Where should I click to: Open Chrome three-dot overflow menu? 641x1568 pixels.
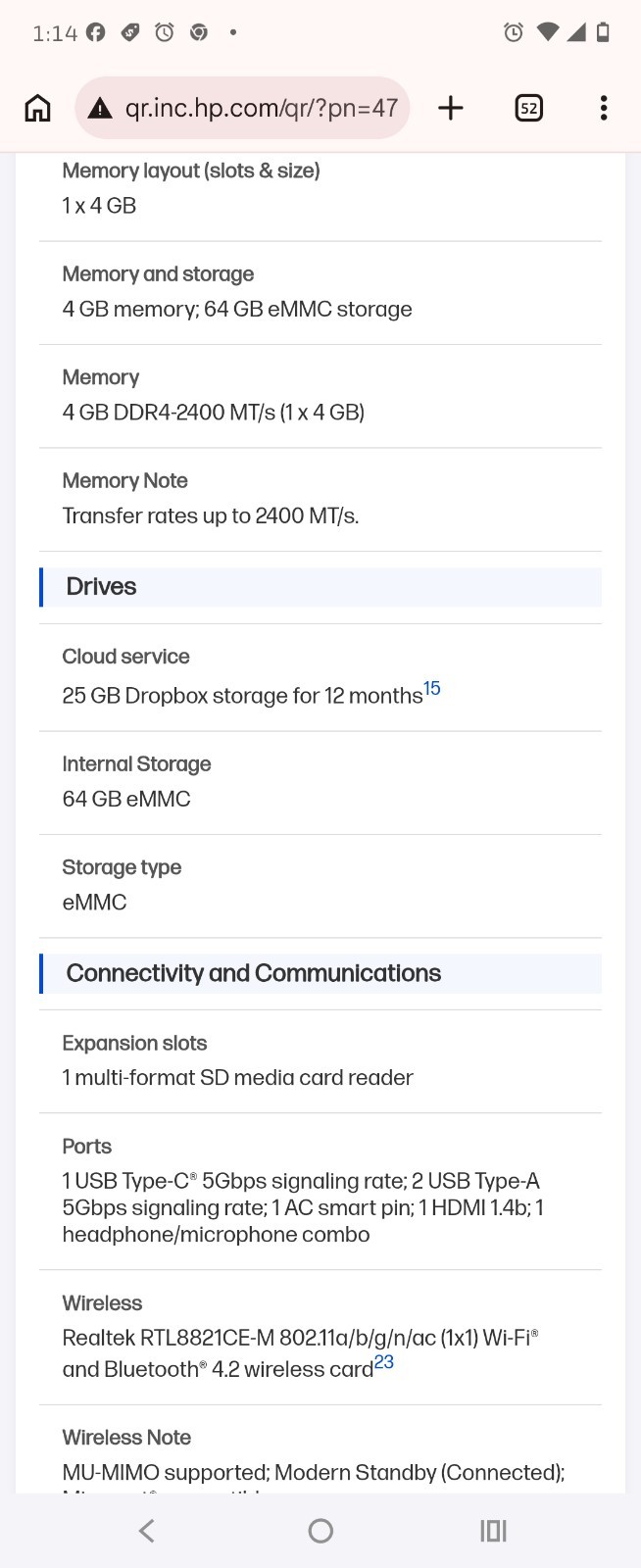604,108
